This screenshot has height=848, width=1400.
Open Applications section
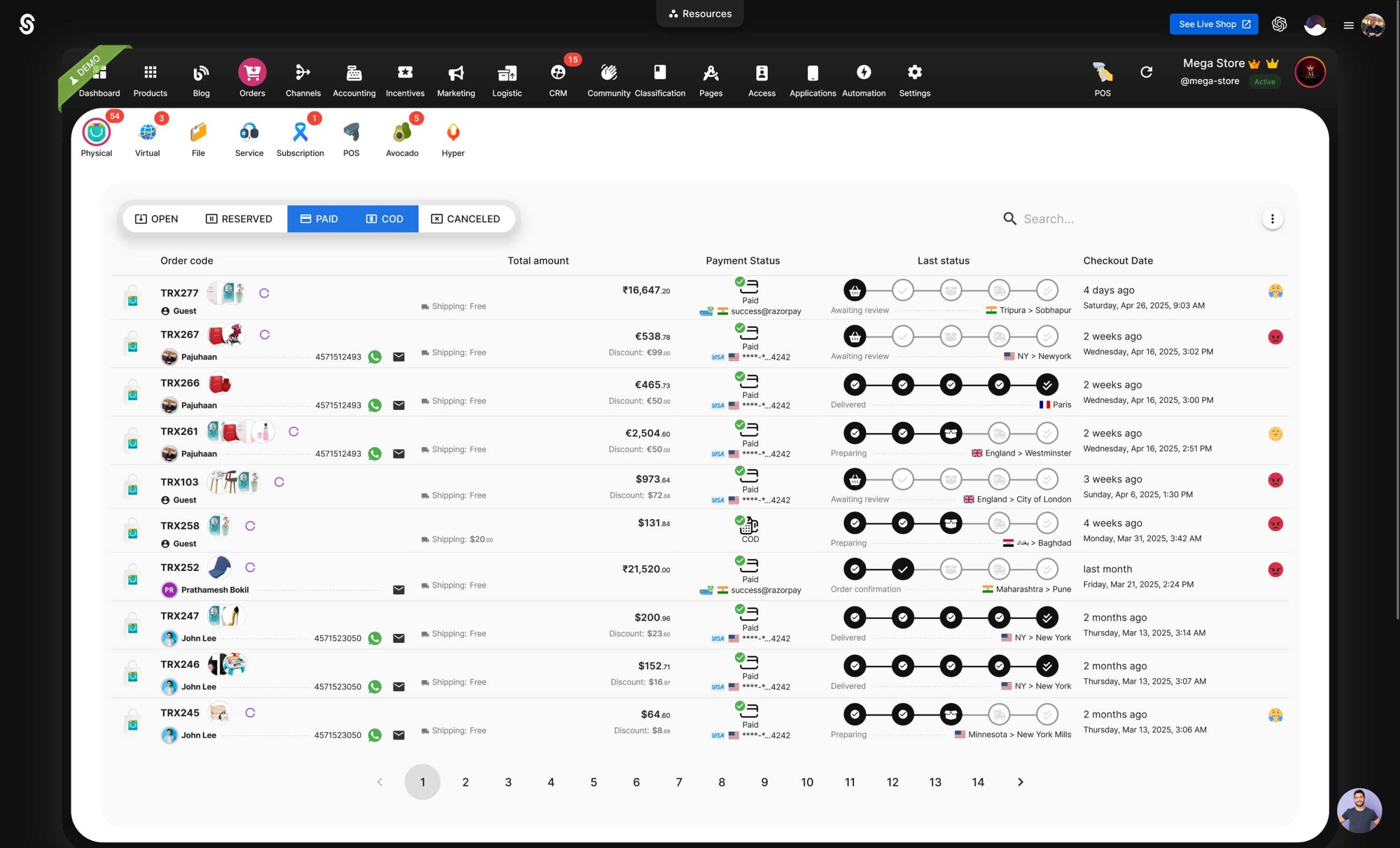tap(813, 79)
